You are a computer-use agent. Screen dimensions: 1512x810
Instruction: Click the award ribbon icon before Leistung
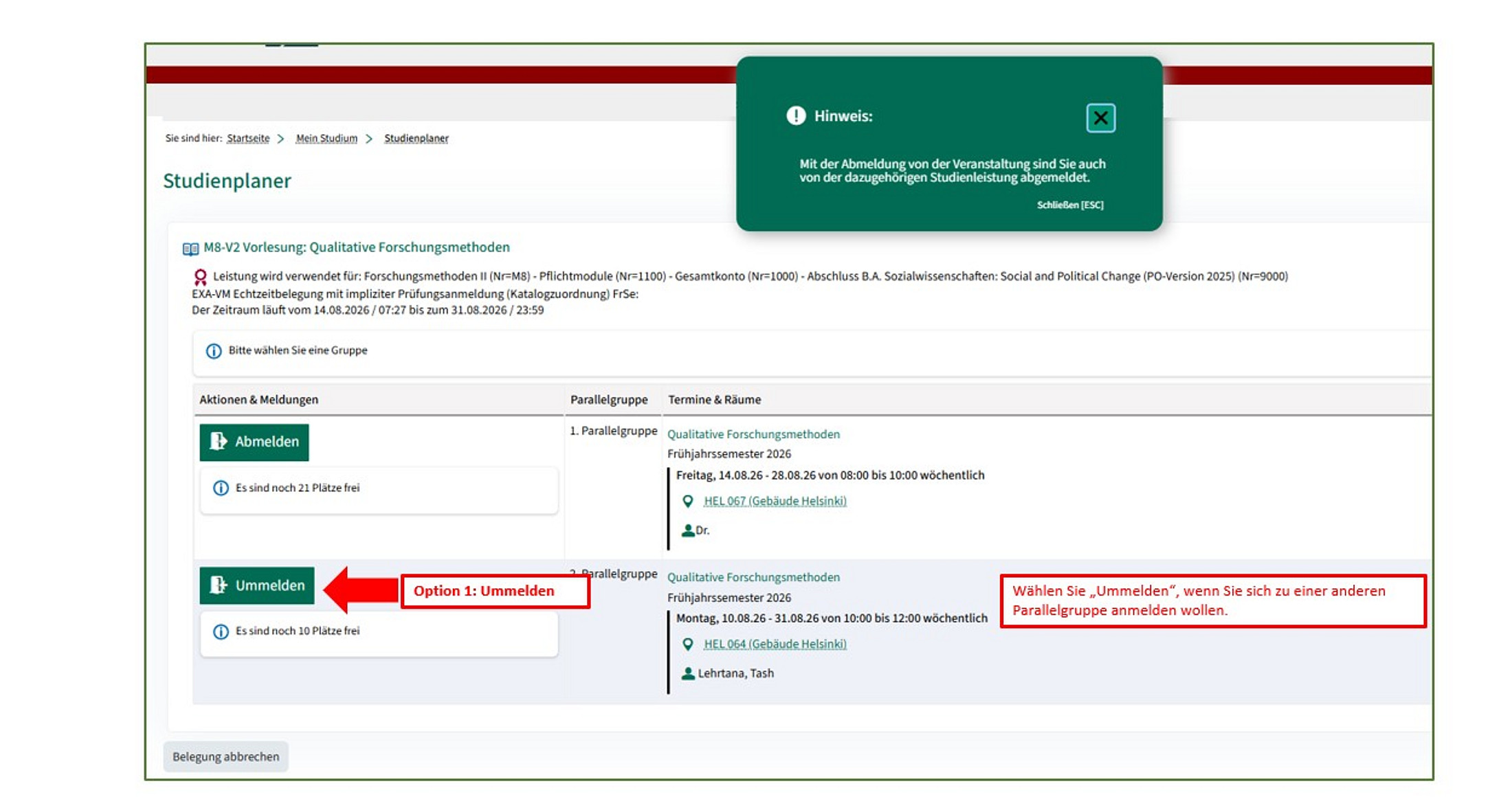tap(200, 277)
